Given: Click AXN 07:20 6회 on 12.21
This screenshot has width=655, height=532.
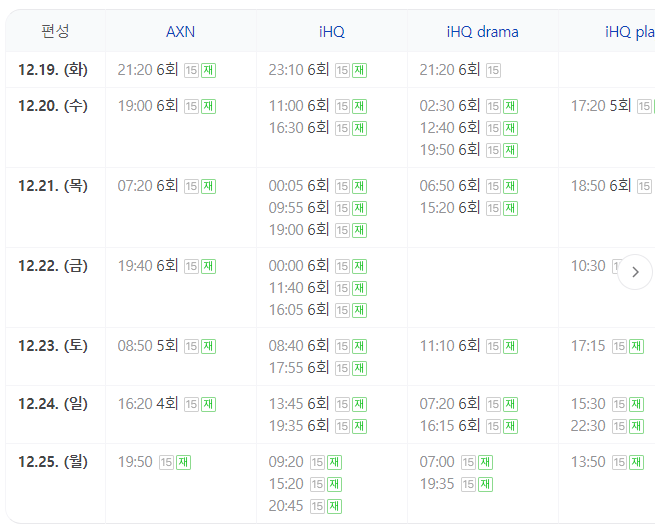Looking at the screenshot, I should [x=167, y=186].
